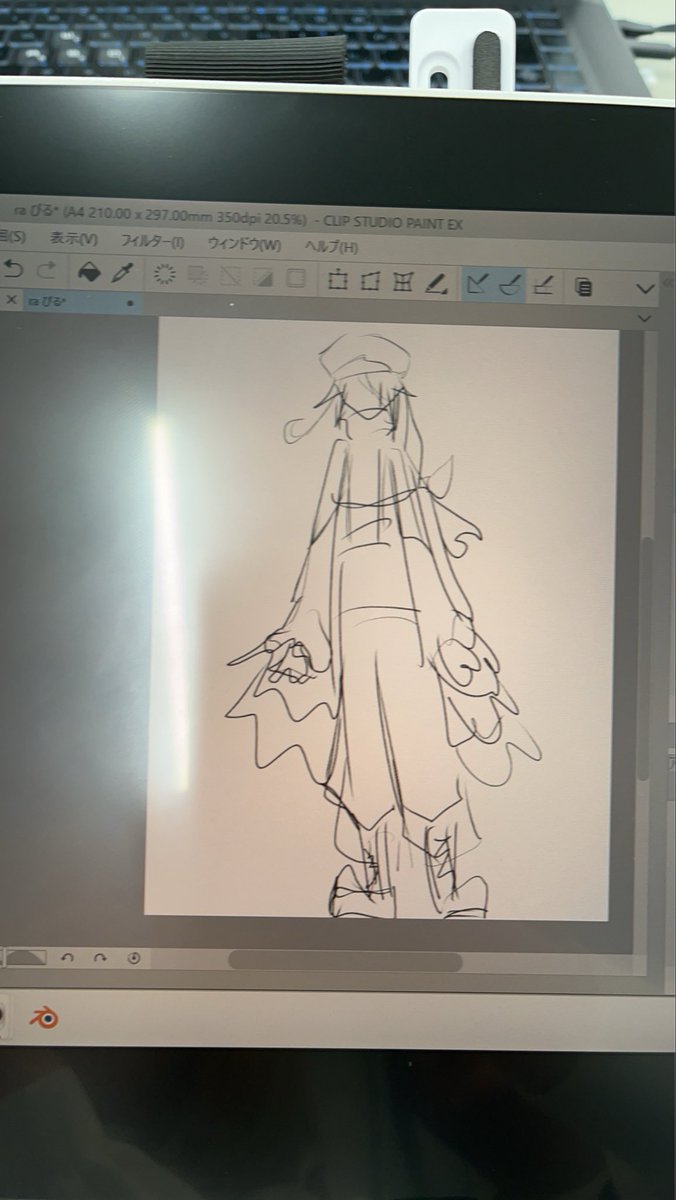Viewport: 676px width, 1200px height.
Task: Close the 'ra びる*' canvas tab
Action: click(x=11, y=299)
